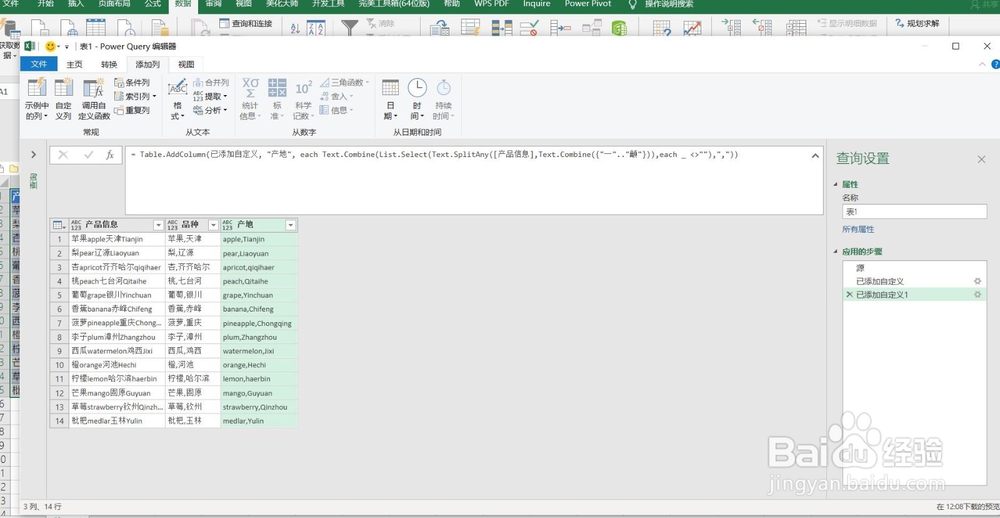Click the fx formula button in formula bar

(110, 154)
